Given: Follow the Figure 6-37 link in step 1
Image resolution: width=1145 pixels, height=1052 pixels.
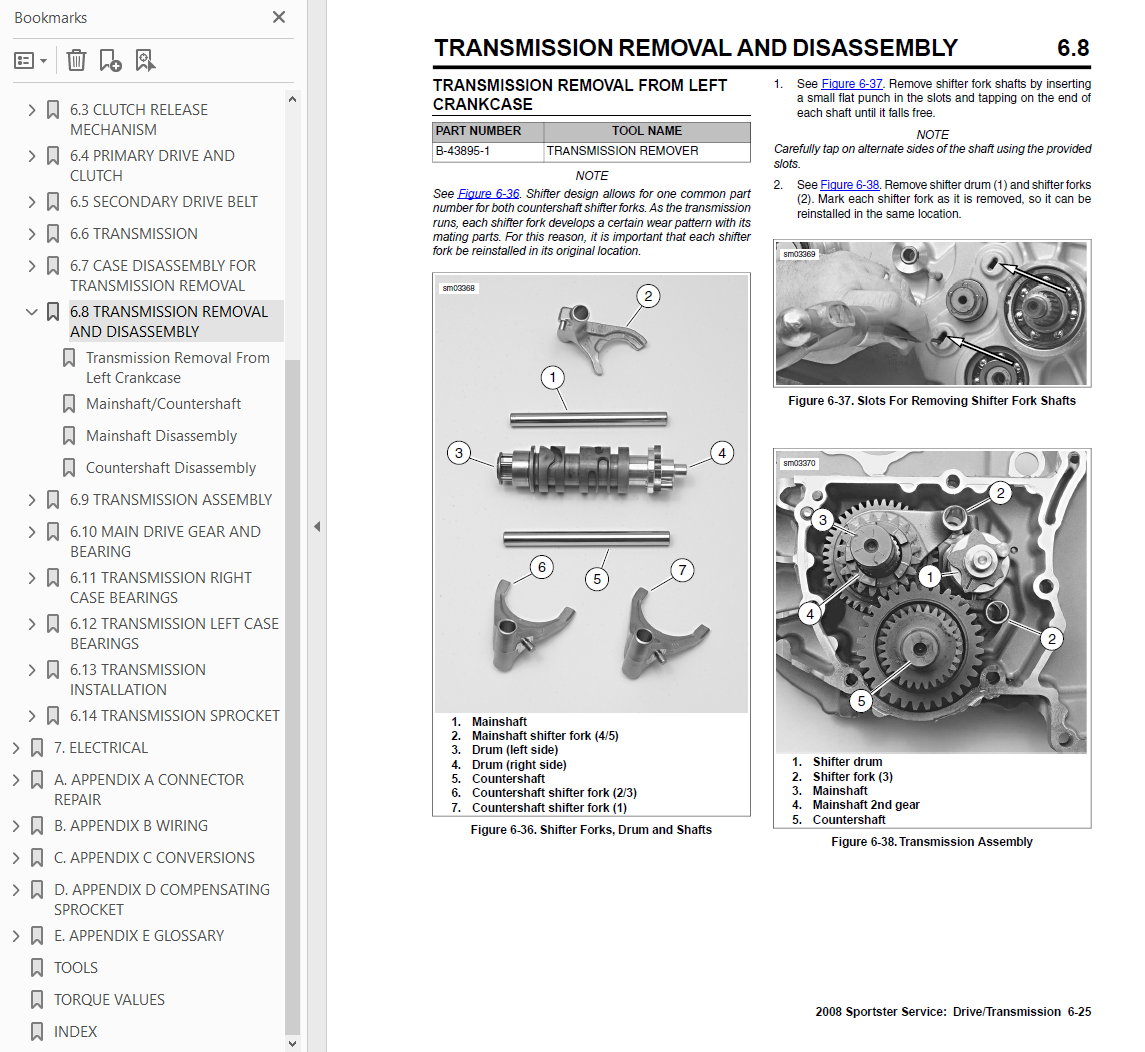Looking at the screenshot, I should [x=851, y=84].
